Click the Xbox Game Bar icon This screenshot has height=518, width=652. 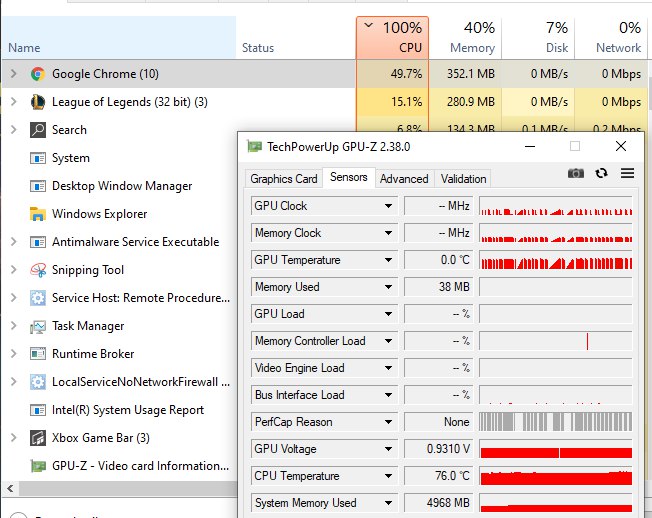(x=38, y=438)
